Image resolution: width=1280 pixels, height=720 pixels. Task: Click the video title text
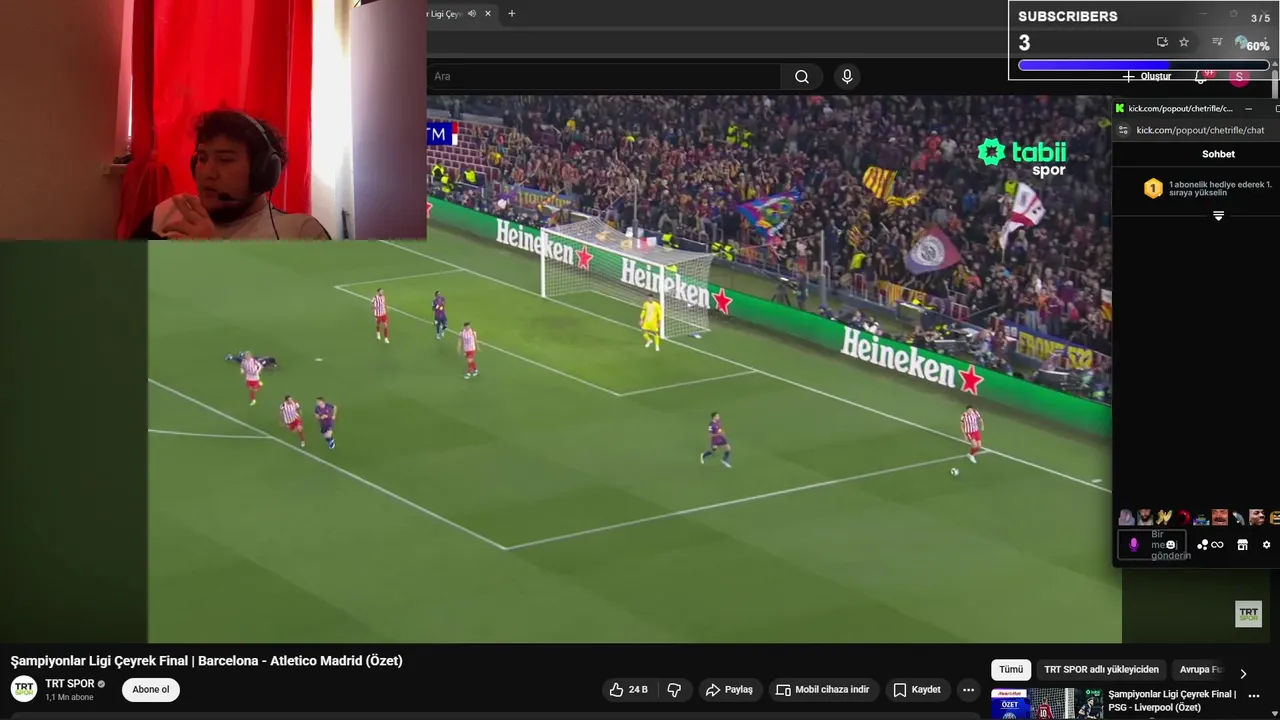206,661
